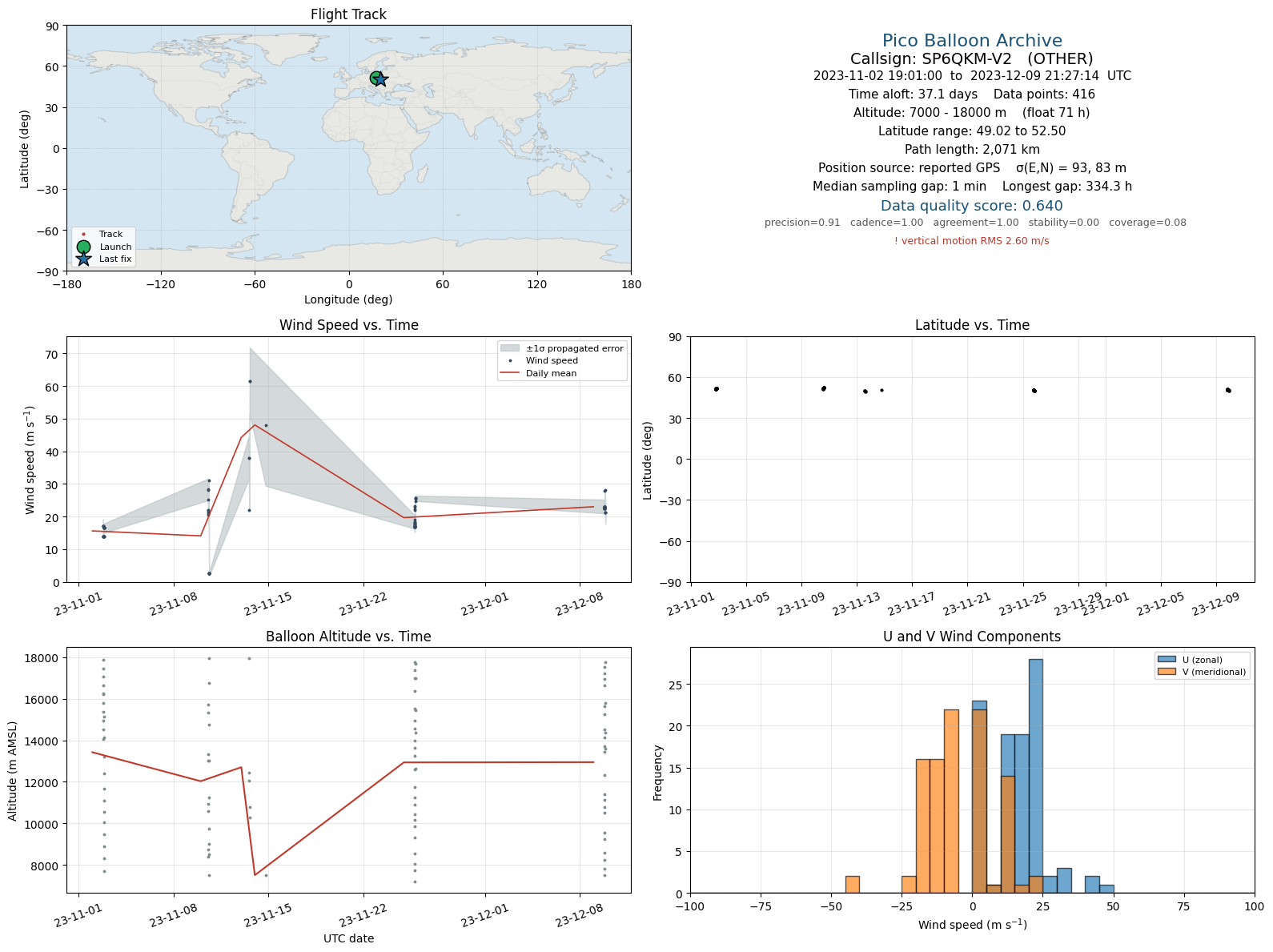Click the "Wind Speed vs. Time" title

(x=348, y=325)
